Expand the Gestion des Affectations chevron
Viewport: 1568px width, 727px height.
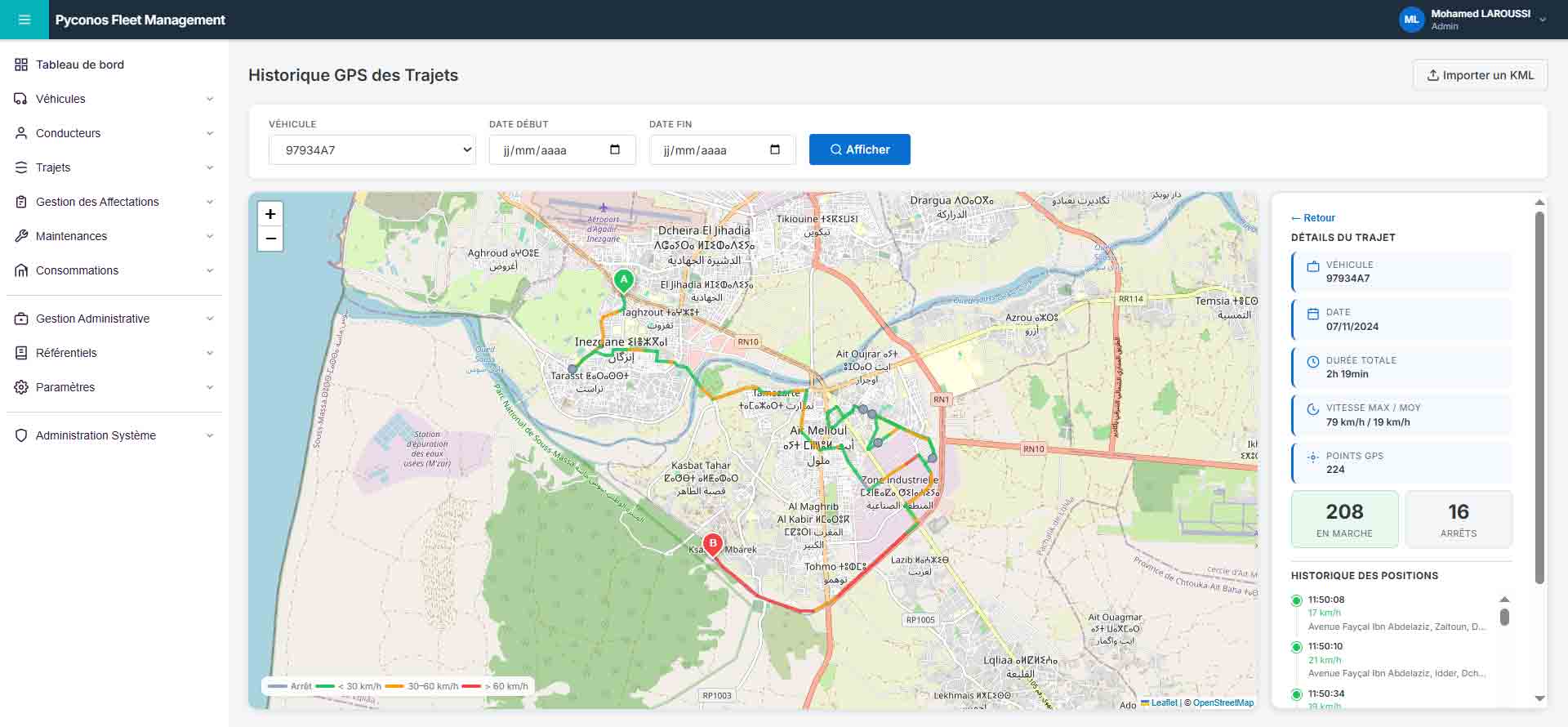210,202
